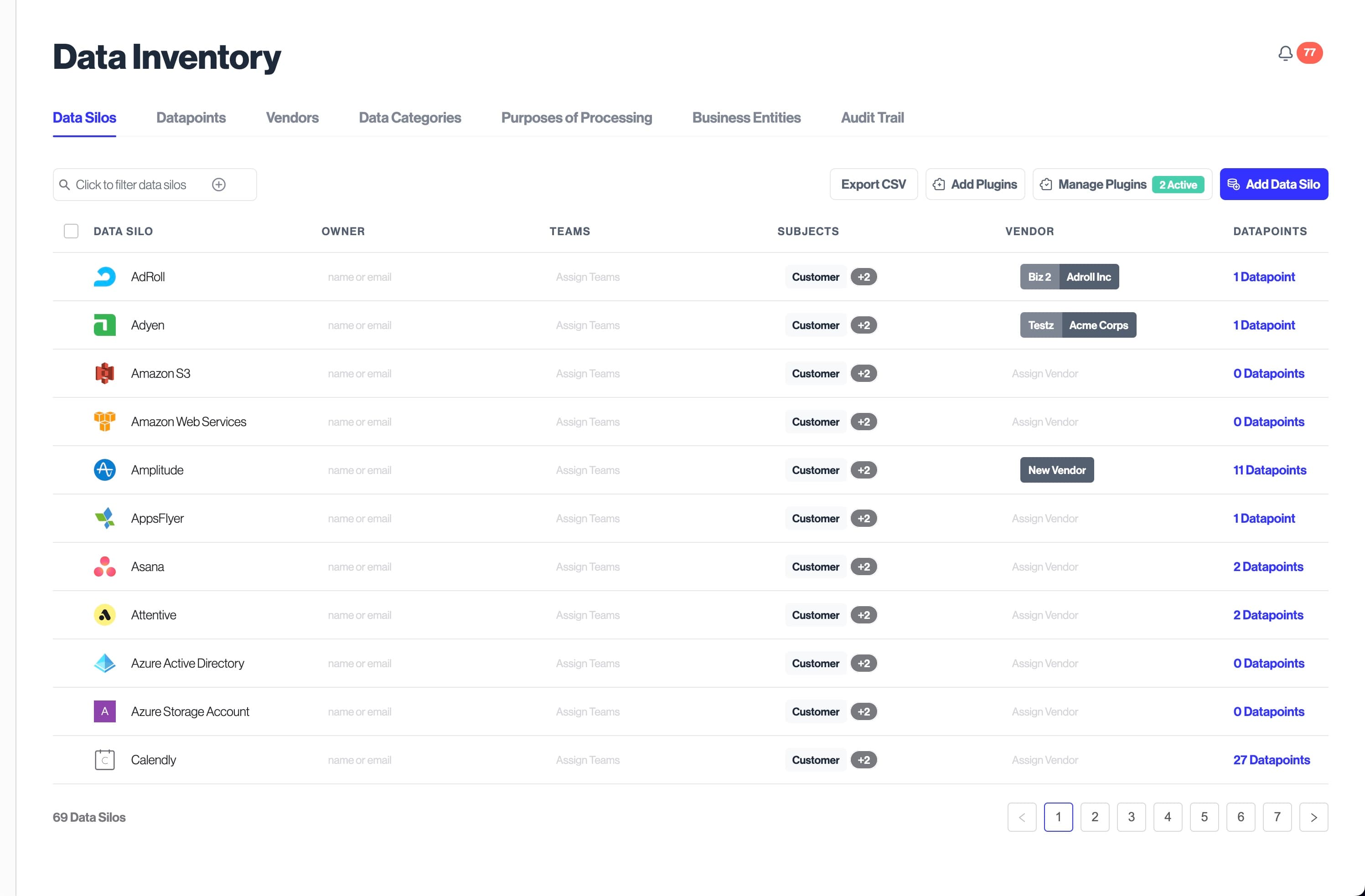Screen dimensions: 1365x896
Task: Add a filter with the plus circle icon
Action: (218, 185)
